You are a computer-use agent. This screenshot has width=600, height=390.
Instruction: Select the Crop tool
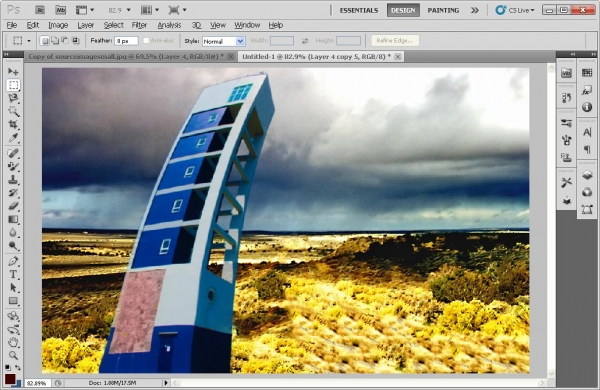tap(13, 124)
